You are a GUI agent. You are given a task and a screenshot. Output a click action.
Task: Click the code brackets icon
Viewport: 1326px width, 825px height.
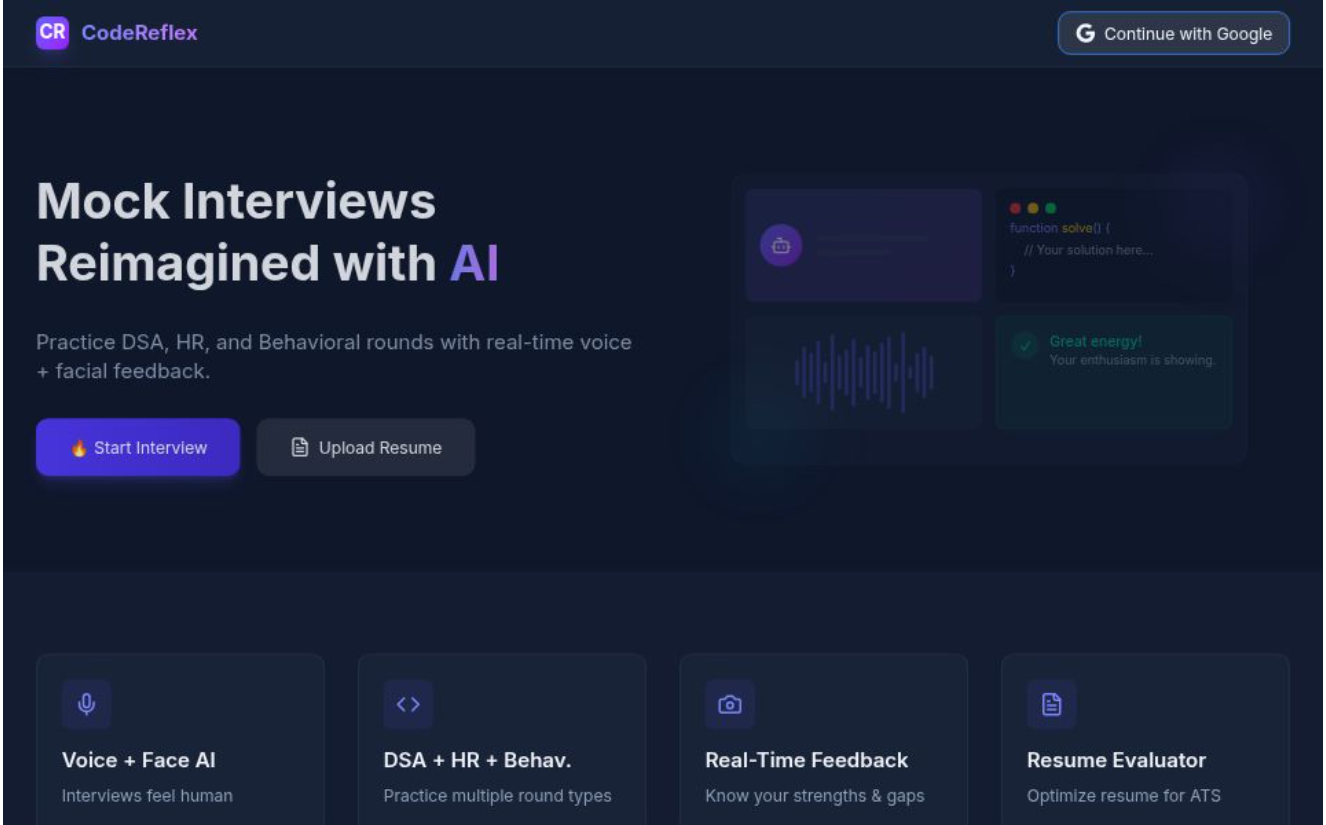pos(408,704)
